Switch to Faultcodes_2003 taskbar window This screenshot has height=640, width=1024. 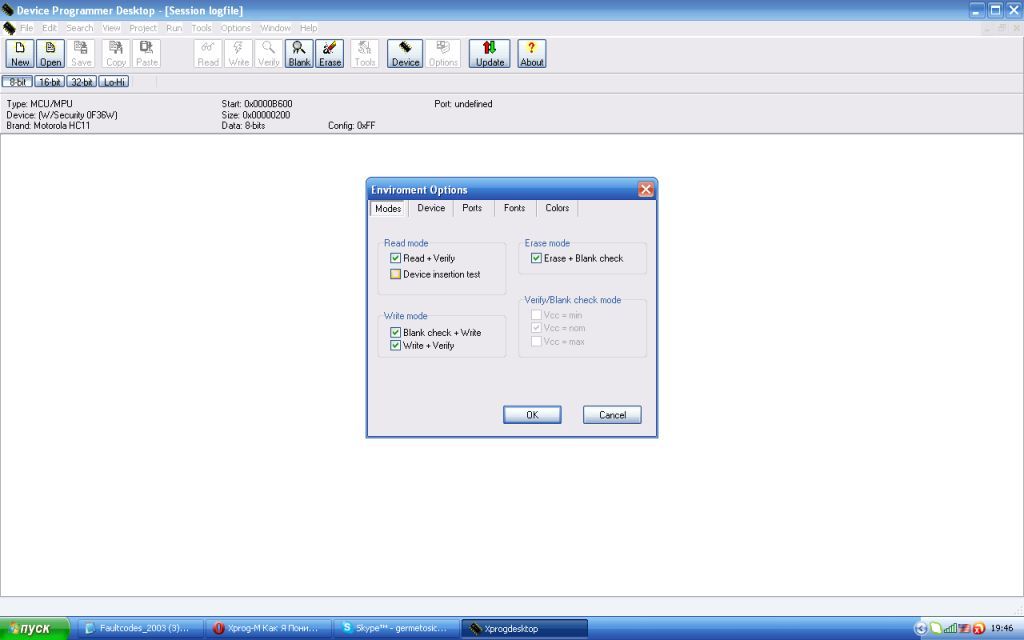pos(141,628)
